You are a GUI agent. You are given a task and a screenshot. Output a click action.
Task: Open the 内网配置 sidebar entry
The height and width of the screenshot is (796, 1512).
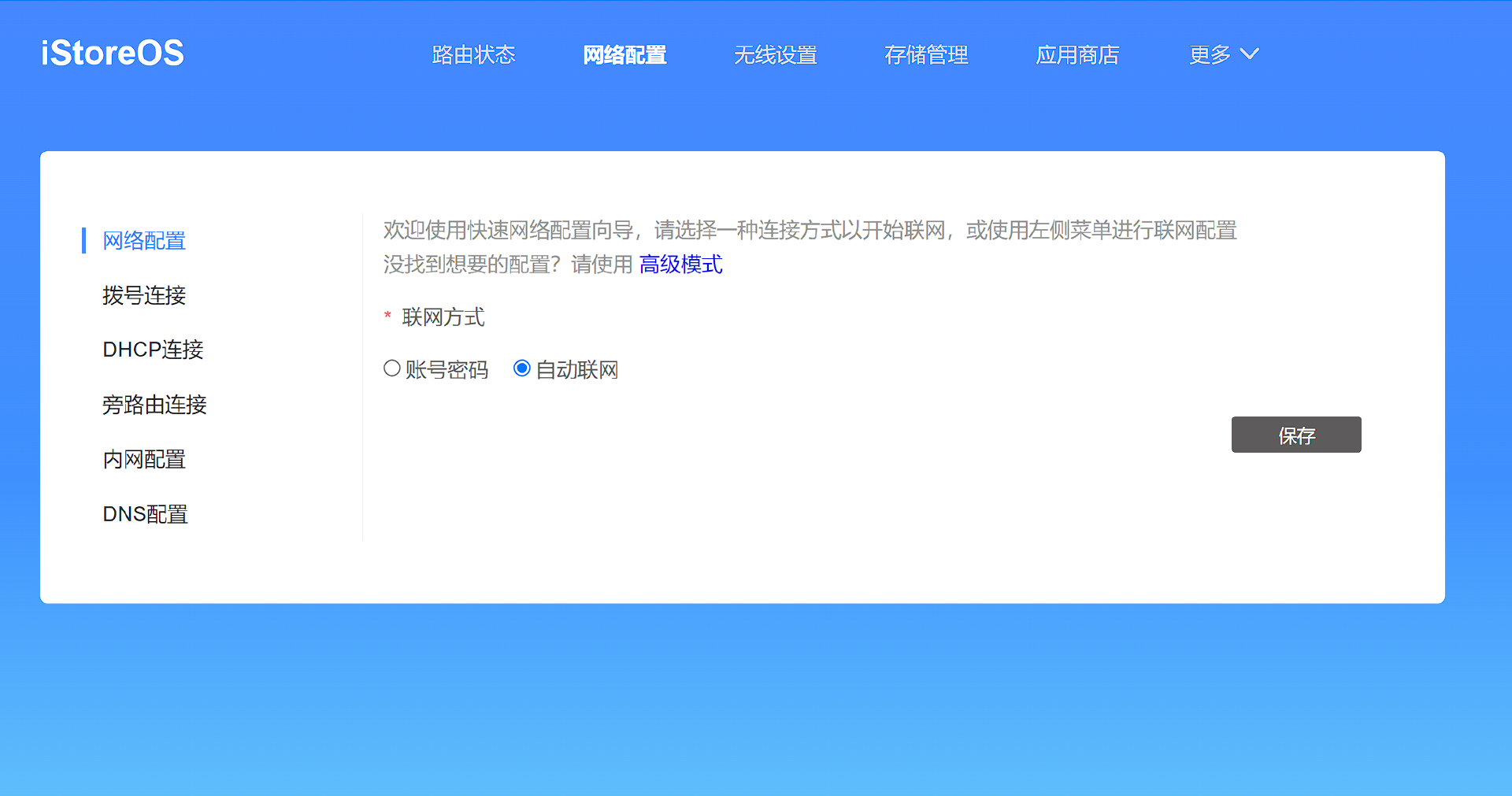pos(143,459)
